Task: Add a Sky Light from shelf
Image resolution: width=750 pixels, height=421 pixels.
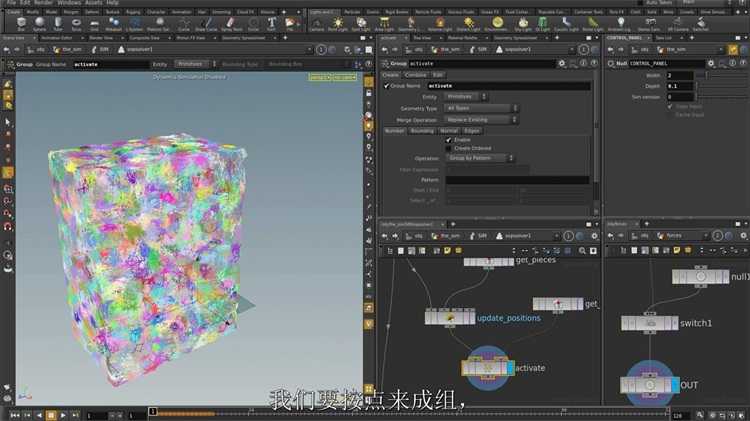Action: click(x=523, y=24)
